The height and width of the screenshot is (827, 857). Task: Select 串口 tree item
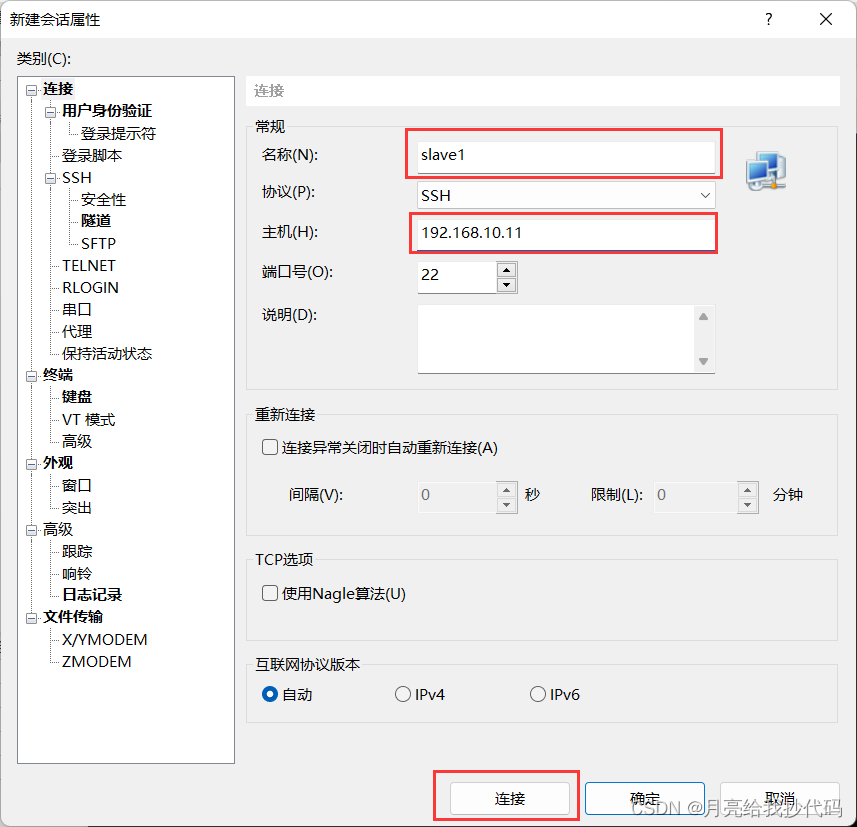pos(77,309)
